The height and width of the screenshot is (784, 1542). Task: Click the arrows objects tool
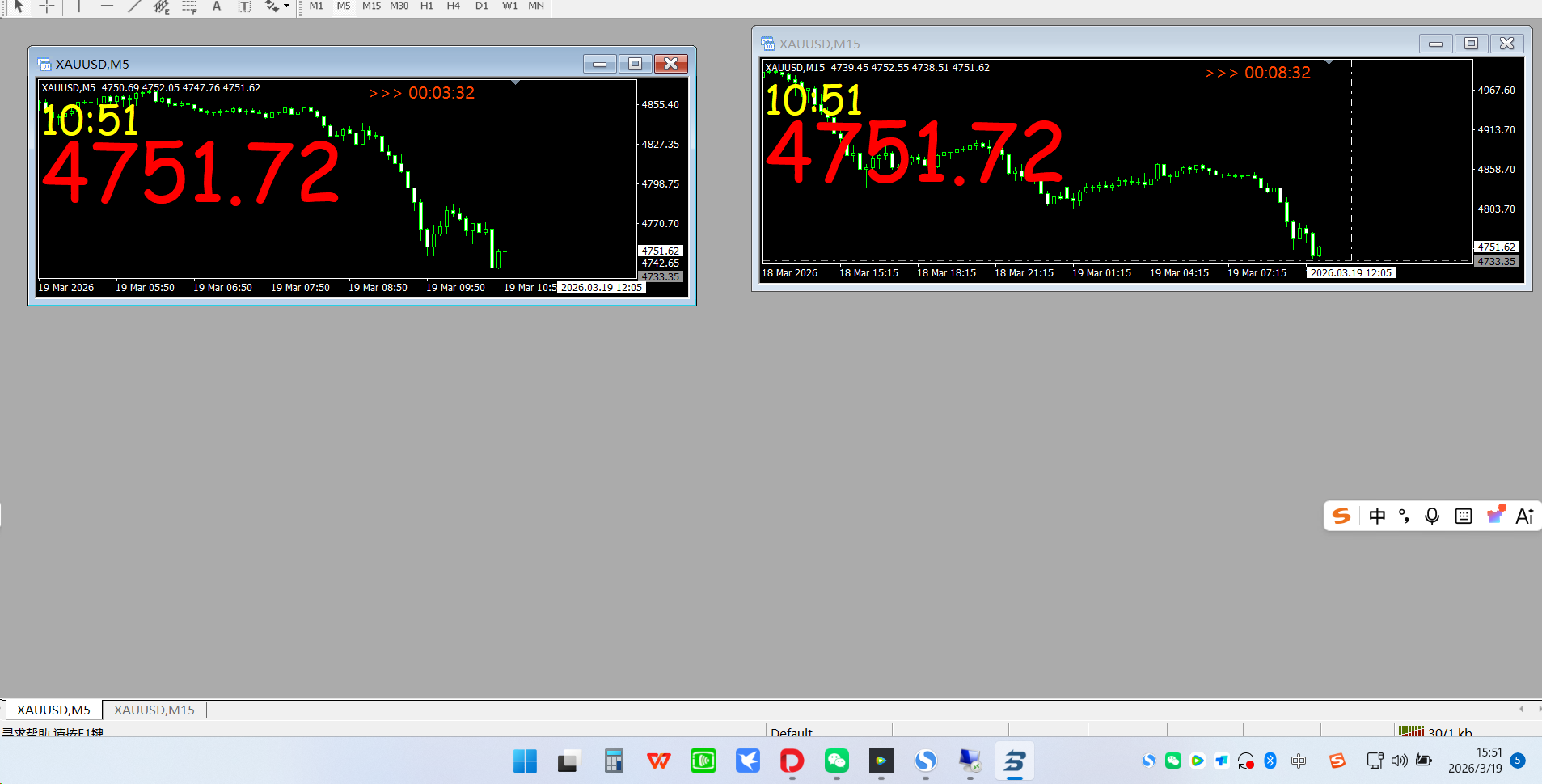click(x=272, y=6)
